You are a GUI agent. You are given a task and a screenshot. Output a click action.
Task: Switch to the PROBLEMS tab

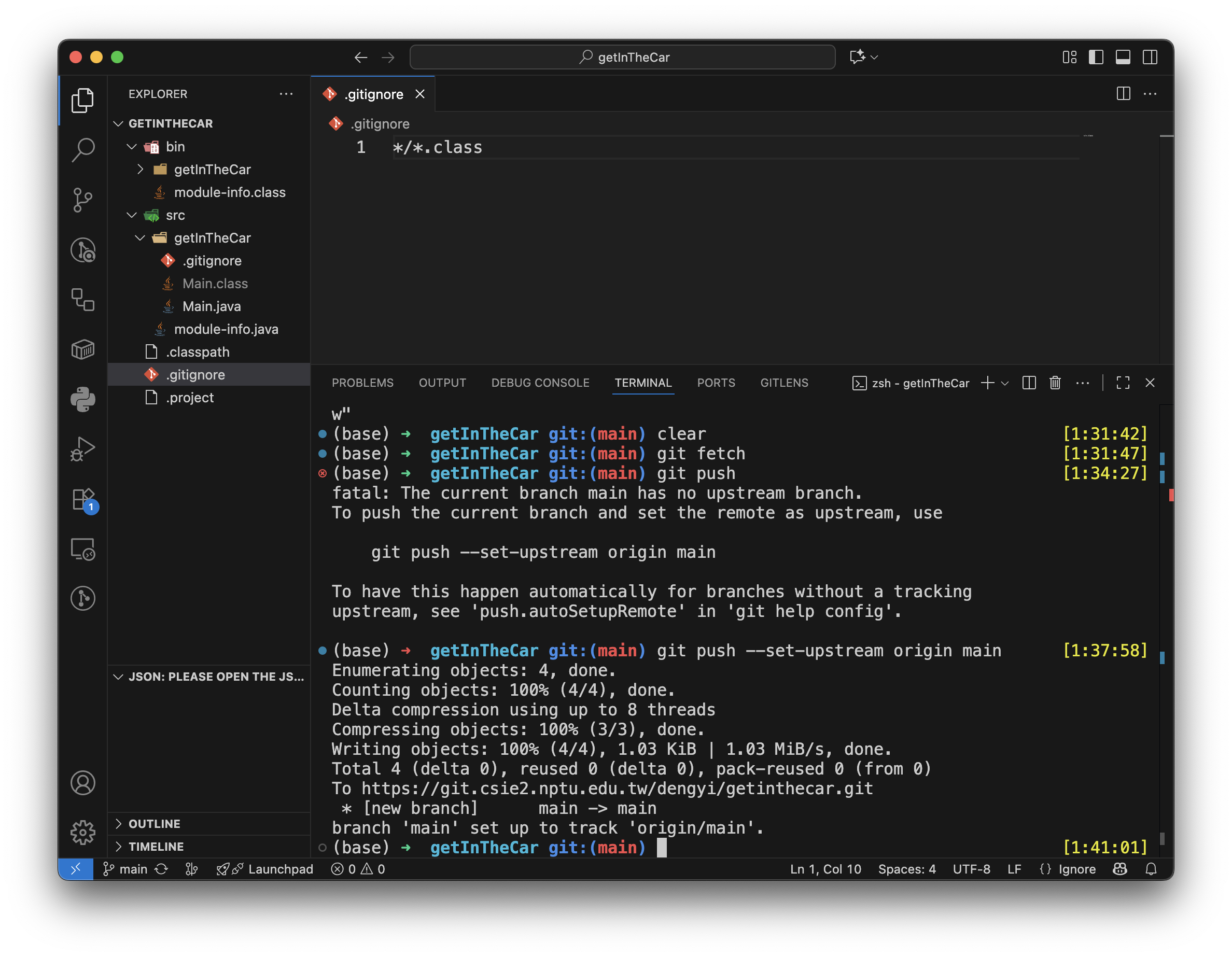pos(362,383)
